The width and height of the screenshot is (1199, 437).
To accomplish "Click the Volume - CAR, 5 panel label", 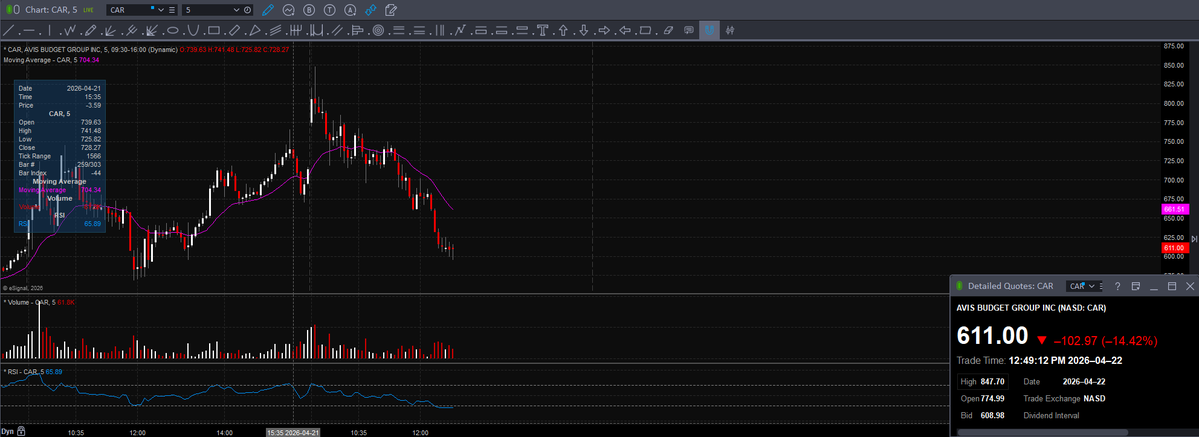I will [28, 302].
